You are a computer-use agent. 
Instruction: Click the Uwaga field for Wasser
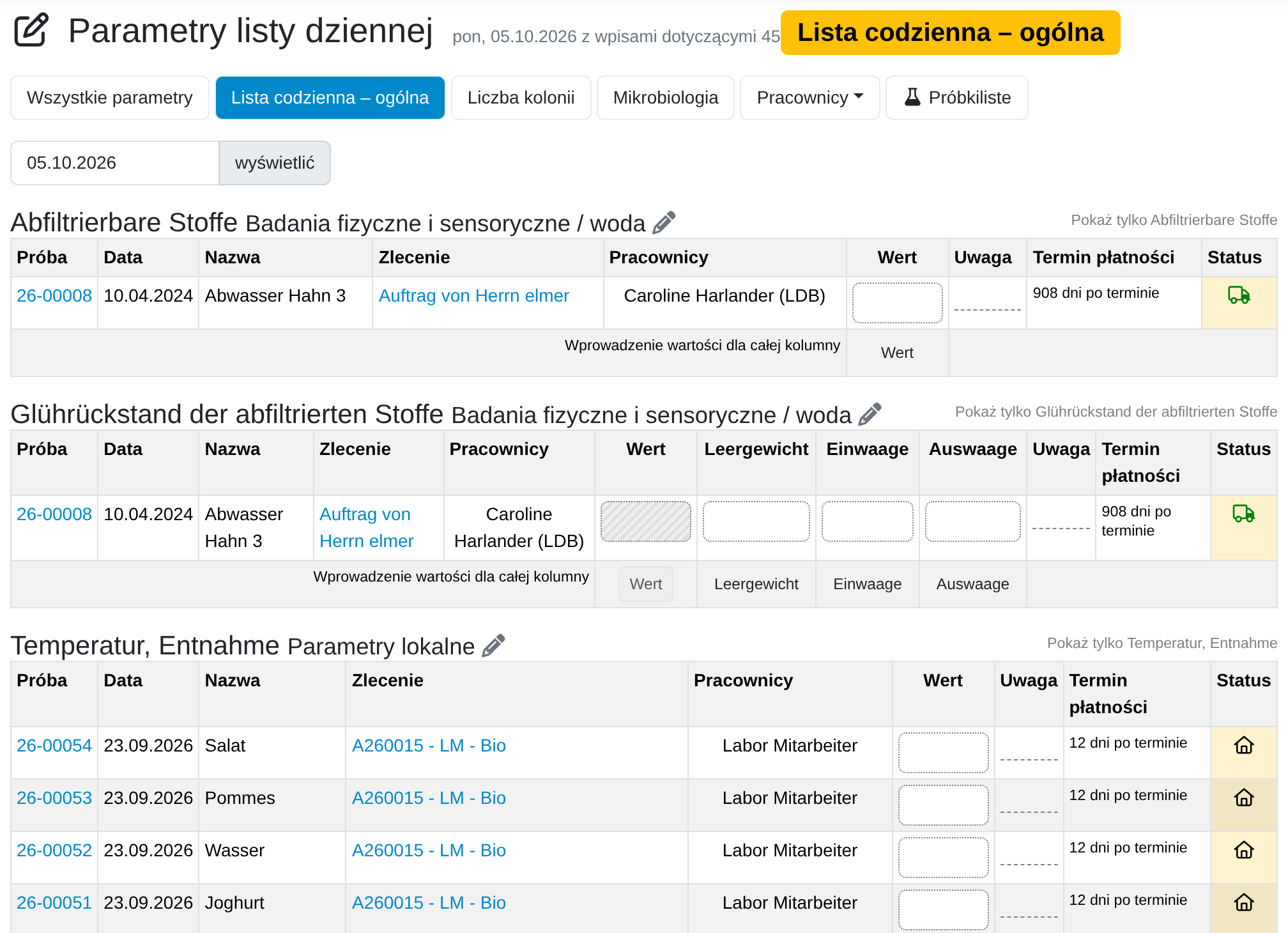click(1029, 851)
